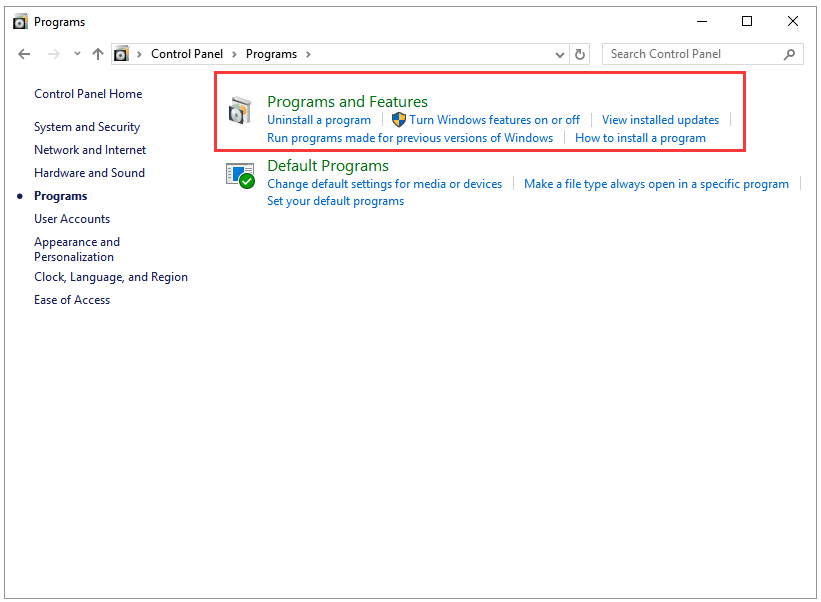Click the Control Panel icon in address bar
Image resolution: width=821 pixels, height=602 pixels.
tap(121, 54)
